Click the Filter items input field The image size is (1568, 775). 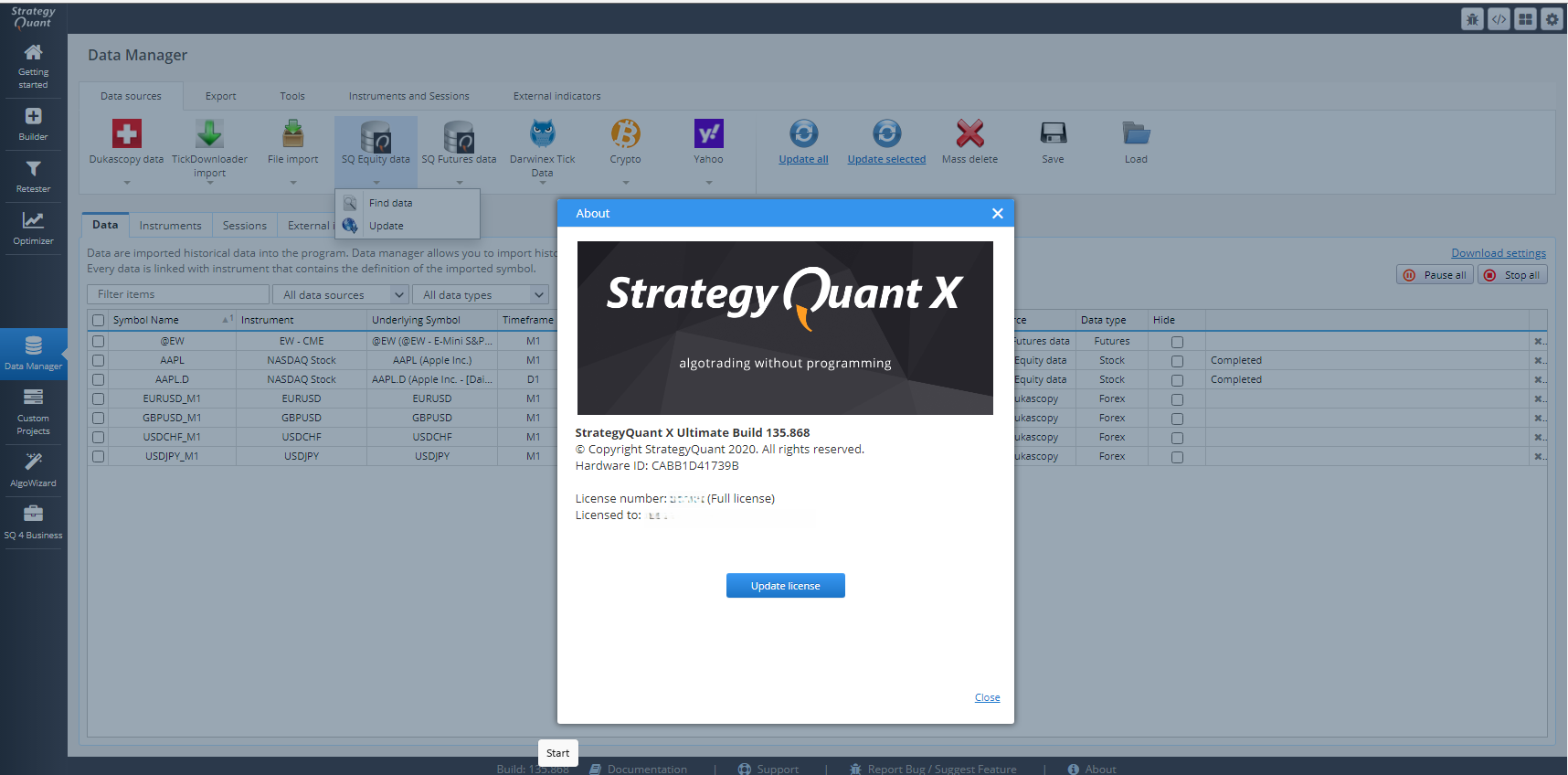point(178,294)
